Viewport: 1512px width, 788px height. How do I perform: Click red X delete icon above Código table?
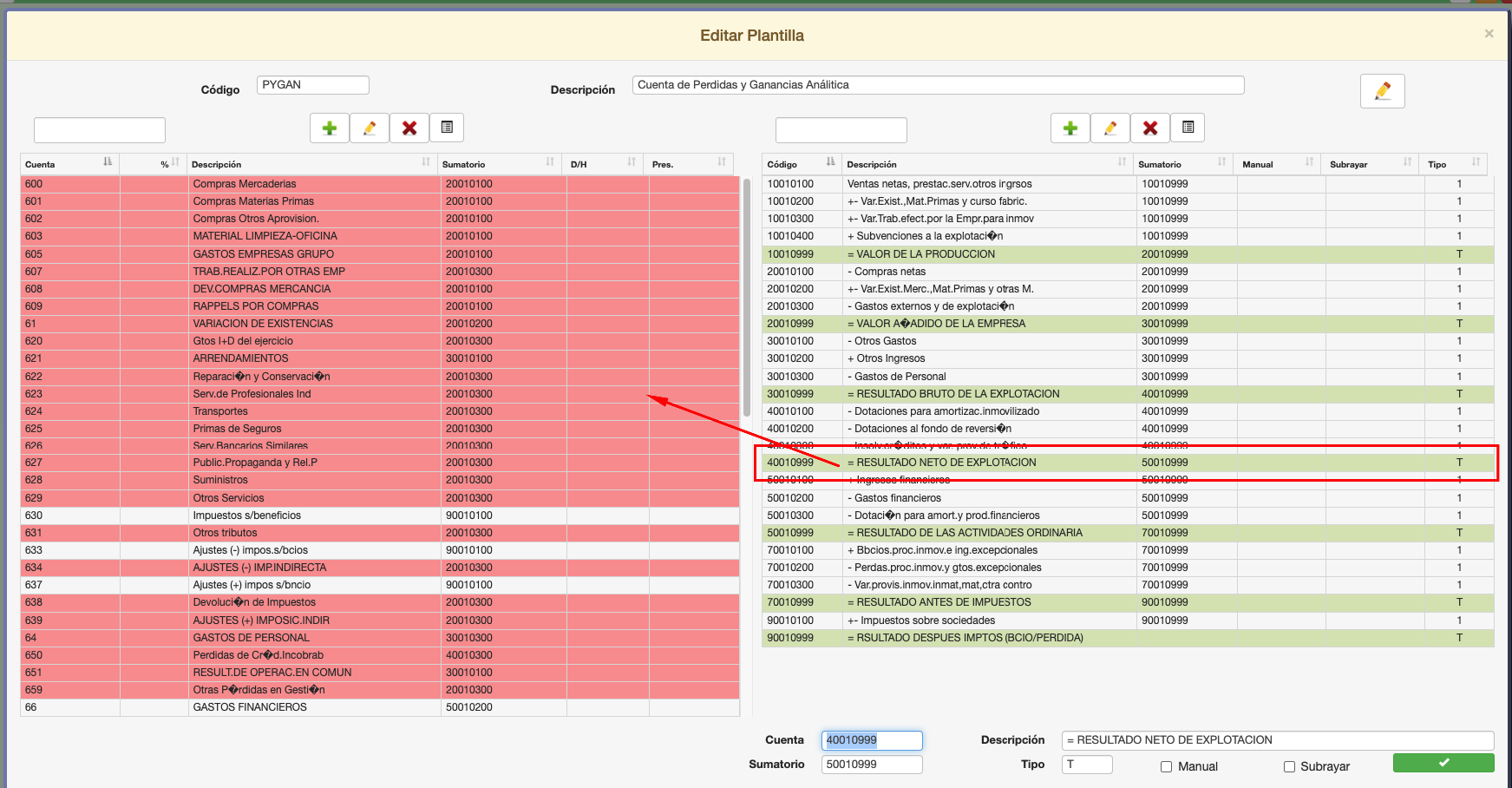click(1150, 128)
